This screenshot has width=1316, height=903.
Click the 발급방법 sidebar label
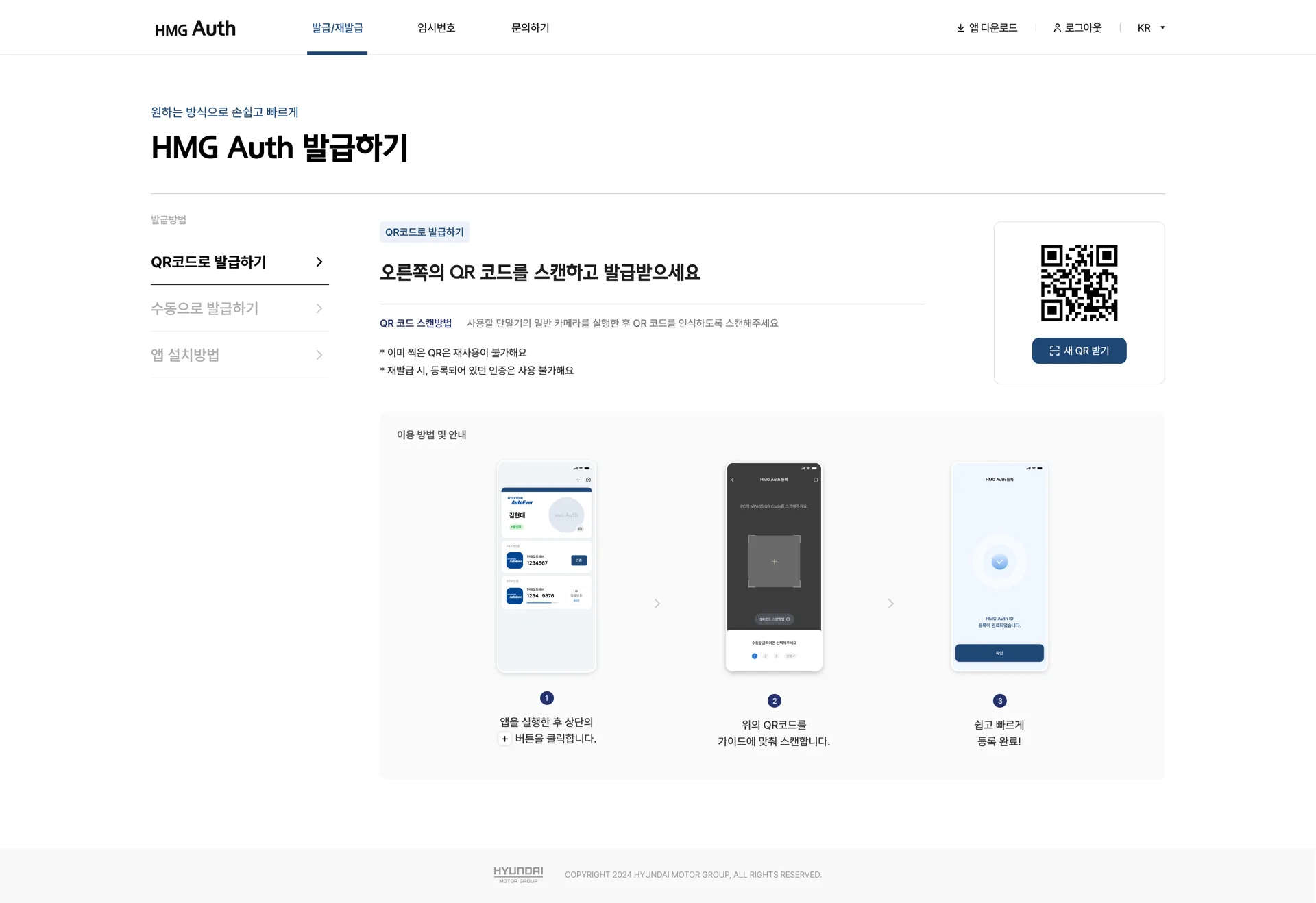(169, 220)
